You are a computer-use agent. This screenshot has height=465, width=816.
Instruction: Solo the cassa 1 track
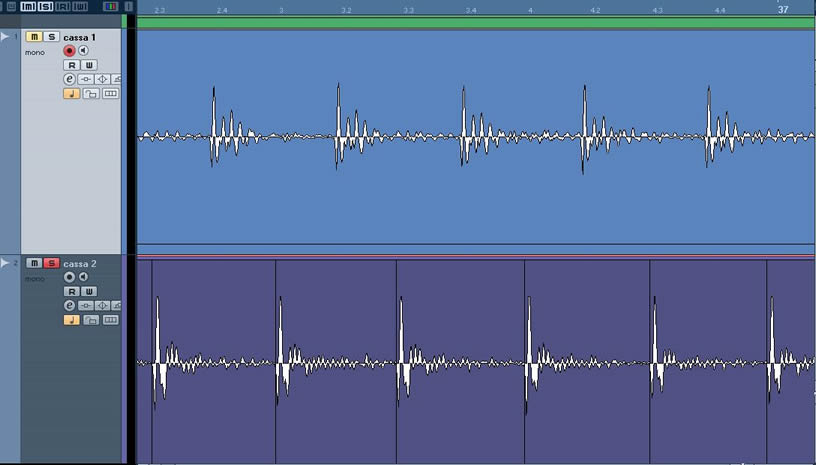51,37
